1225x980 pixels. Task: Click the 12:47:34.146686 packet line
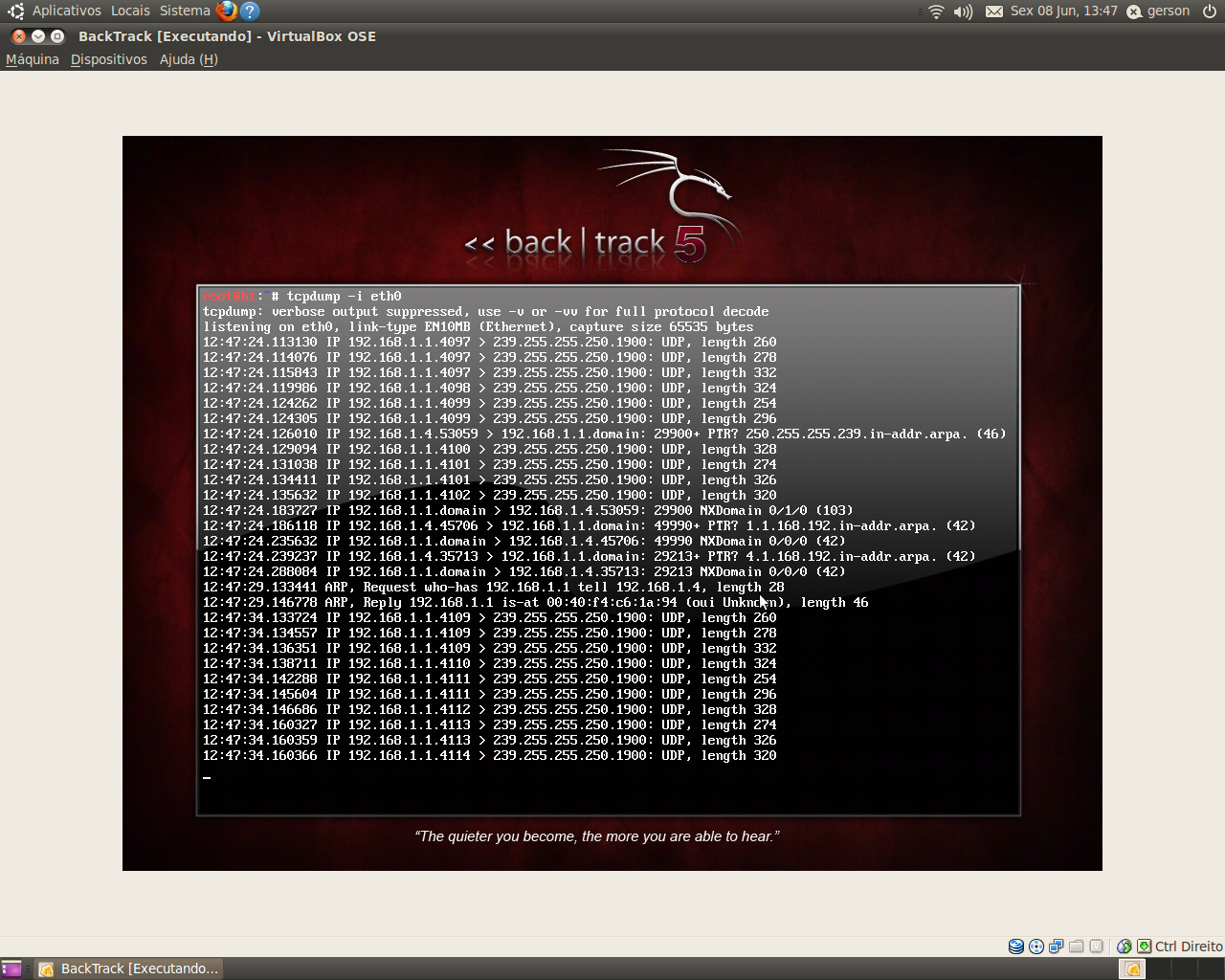click(x=489, y=710)
